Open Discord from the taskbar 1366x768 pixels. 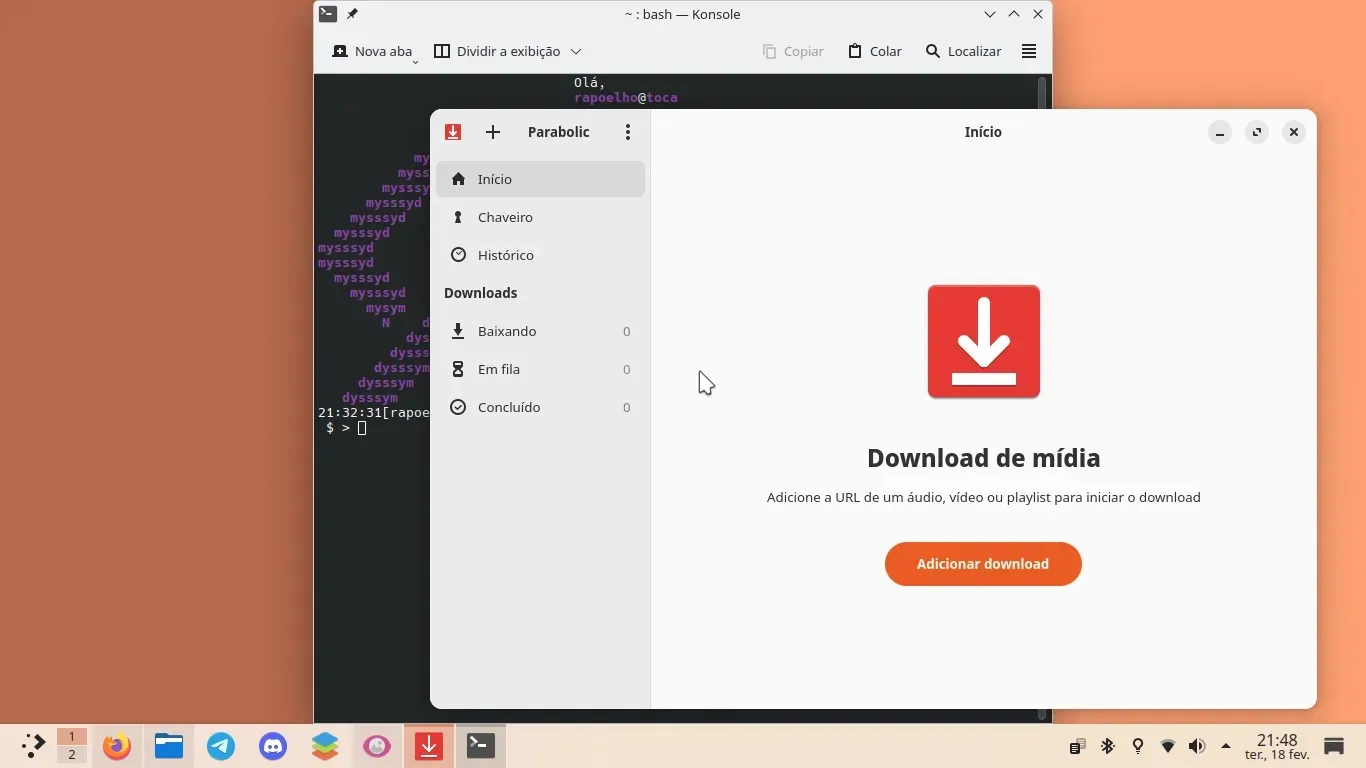[273, 746]
